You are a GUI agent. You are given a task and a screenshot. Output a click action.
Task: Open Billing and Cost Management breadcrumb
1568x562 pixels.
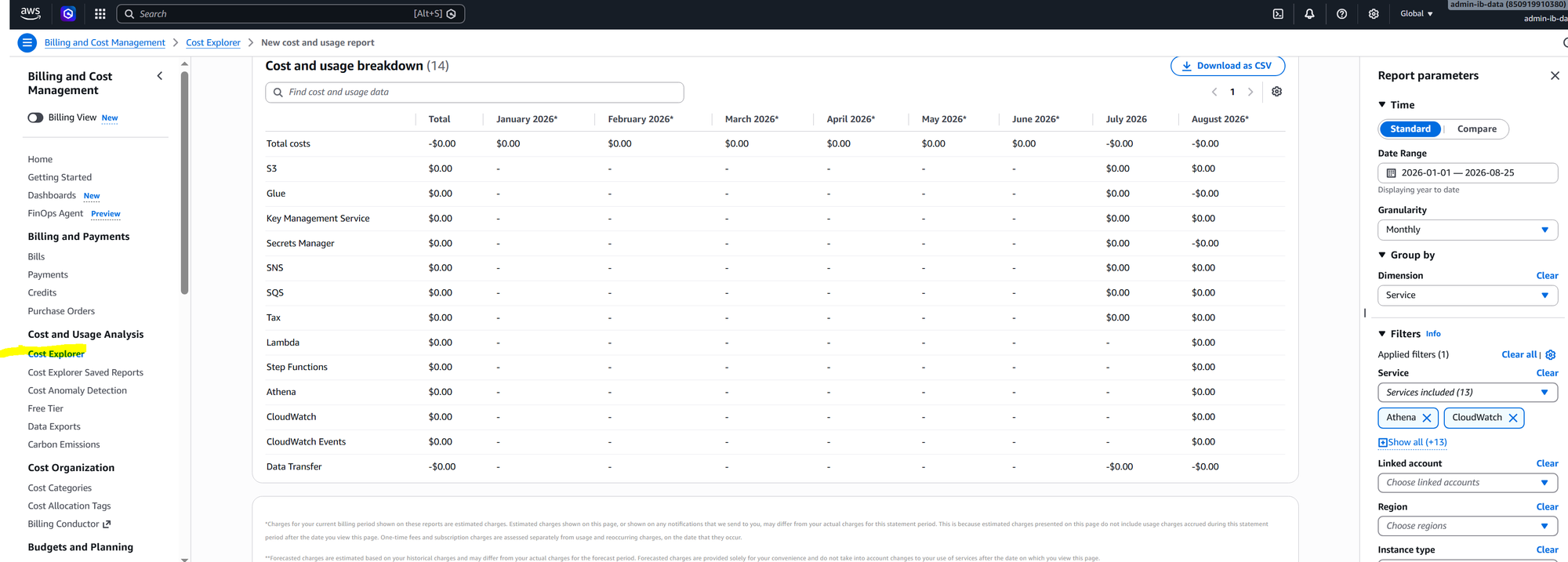pyautogui.click(x=104, y=42)
